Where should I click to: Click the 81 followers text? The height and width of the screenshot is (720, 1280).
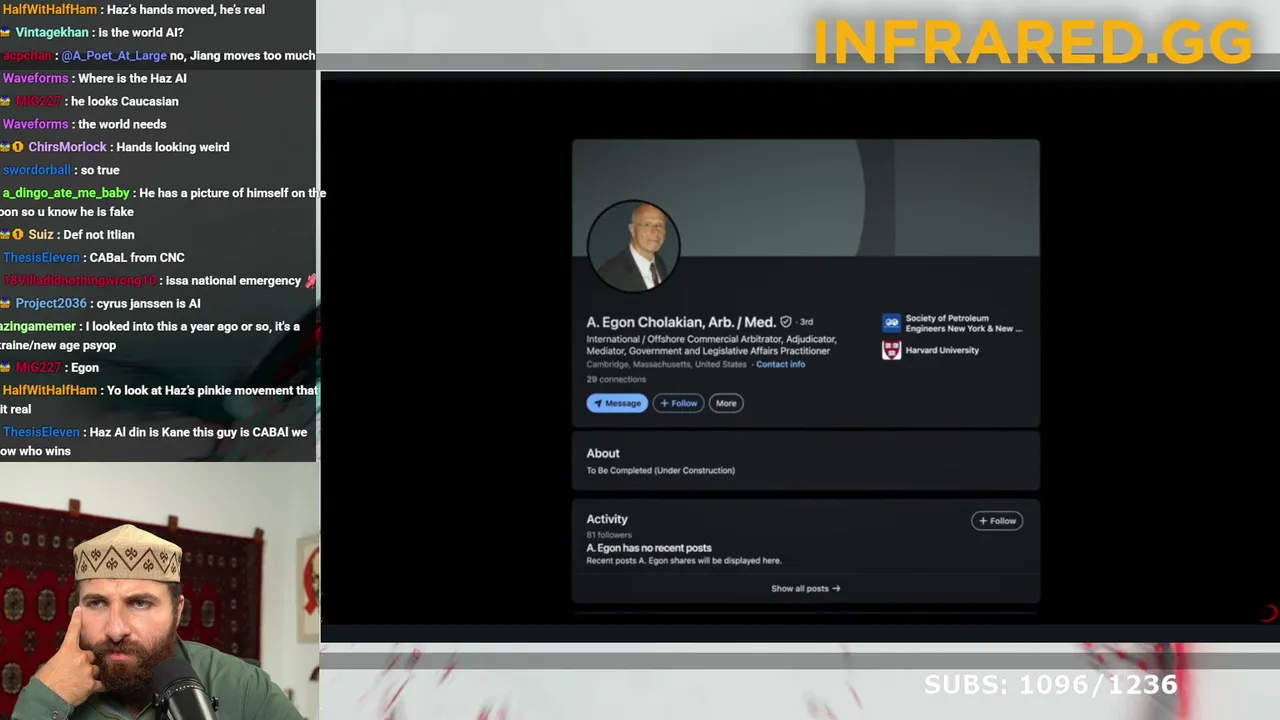[609, 535]
